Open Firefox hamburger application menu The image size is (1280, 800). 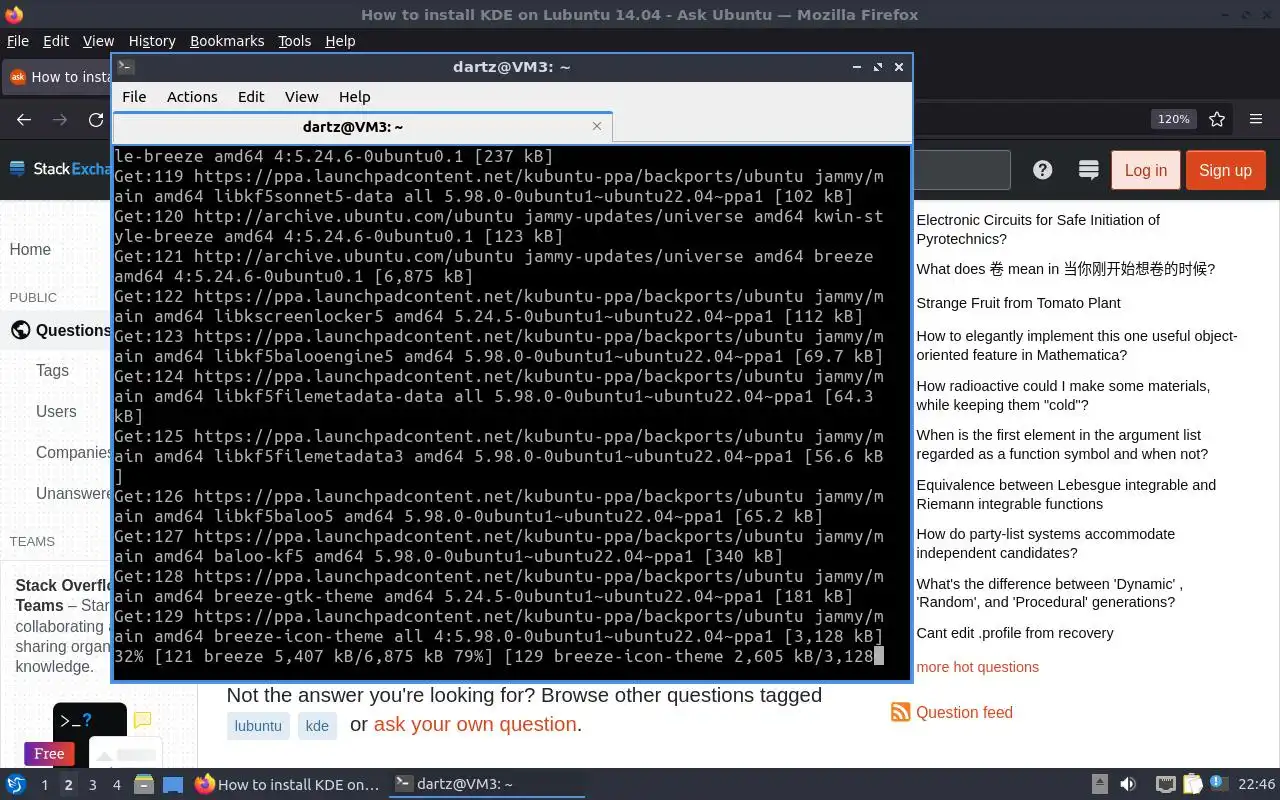click(x=1256, y=119)
